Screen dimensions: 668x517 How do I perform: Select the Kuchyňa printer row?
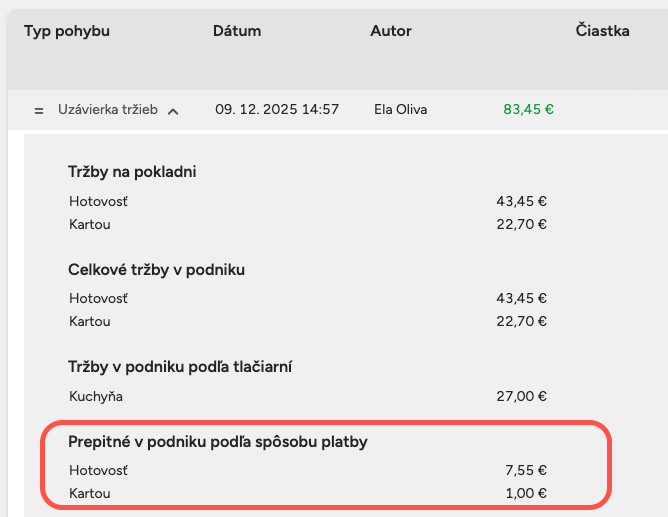tap(96, 396)
